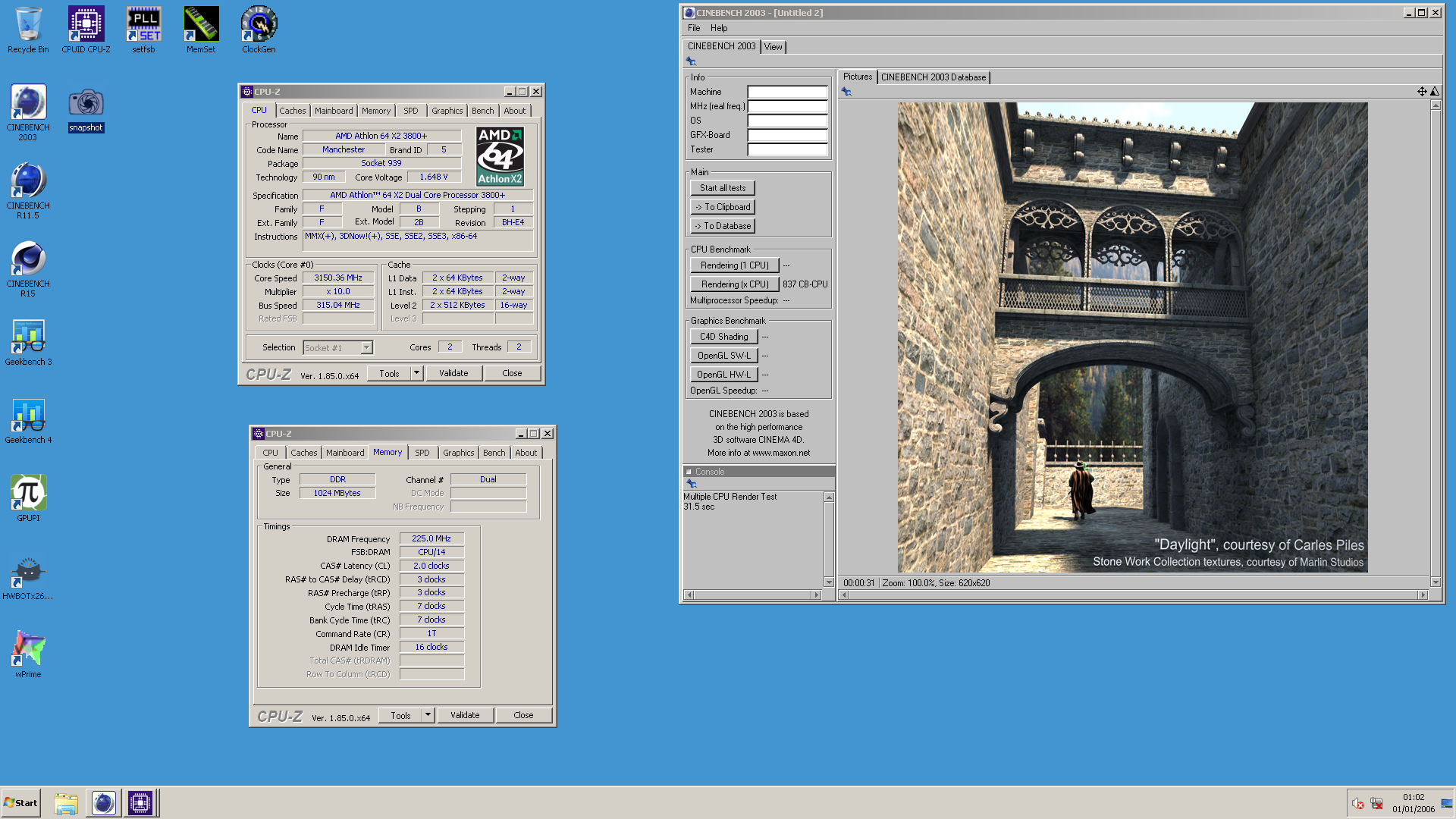Open SPD tab in lower CPU-Z
This screenshot has height=819, width=1456.
click(x=422, y=453)
